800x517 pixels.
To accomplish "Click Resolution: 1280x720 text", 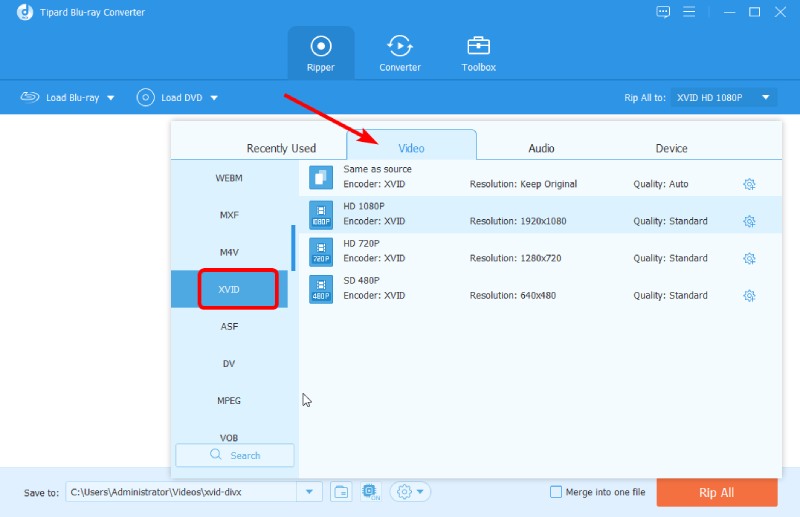I will pyautogui.click(x=515, y=258).
